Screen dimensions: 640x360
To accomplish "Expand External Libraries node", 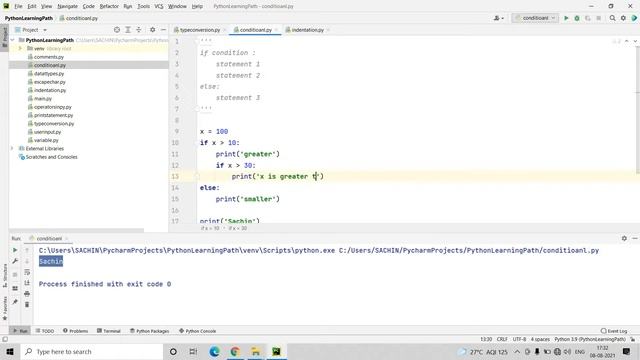I will point(13,149).
